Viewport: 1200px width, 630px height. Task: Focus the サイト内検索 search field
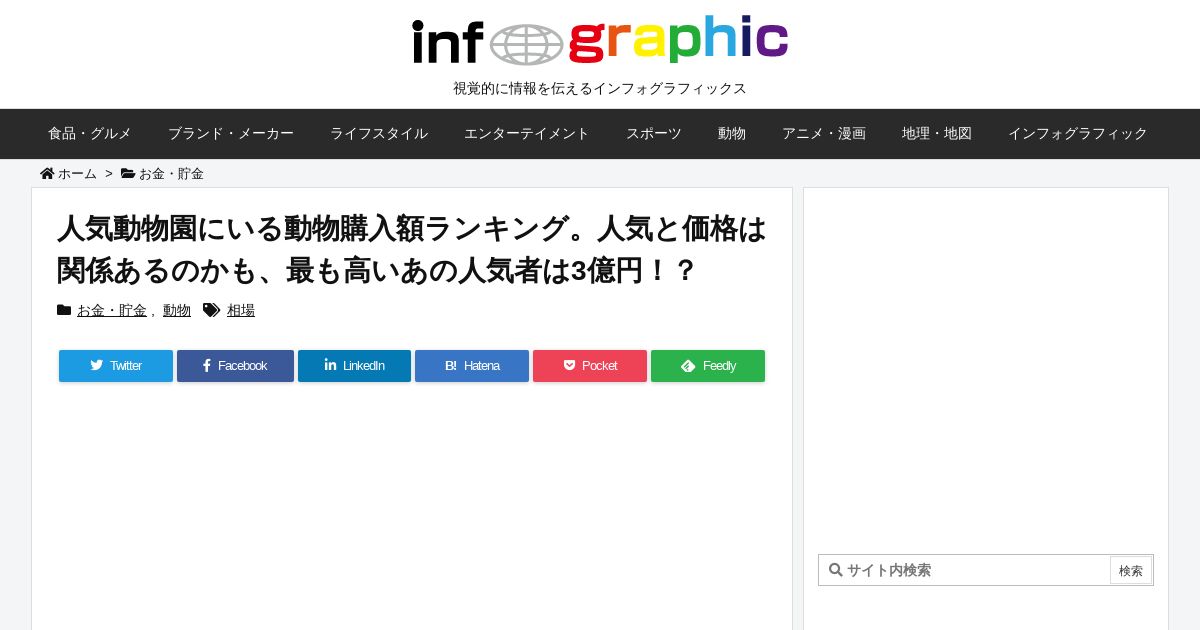click(965, 570)
